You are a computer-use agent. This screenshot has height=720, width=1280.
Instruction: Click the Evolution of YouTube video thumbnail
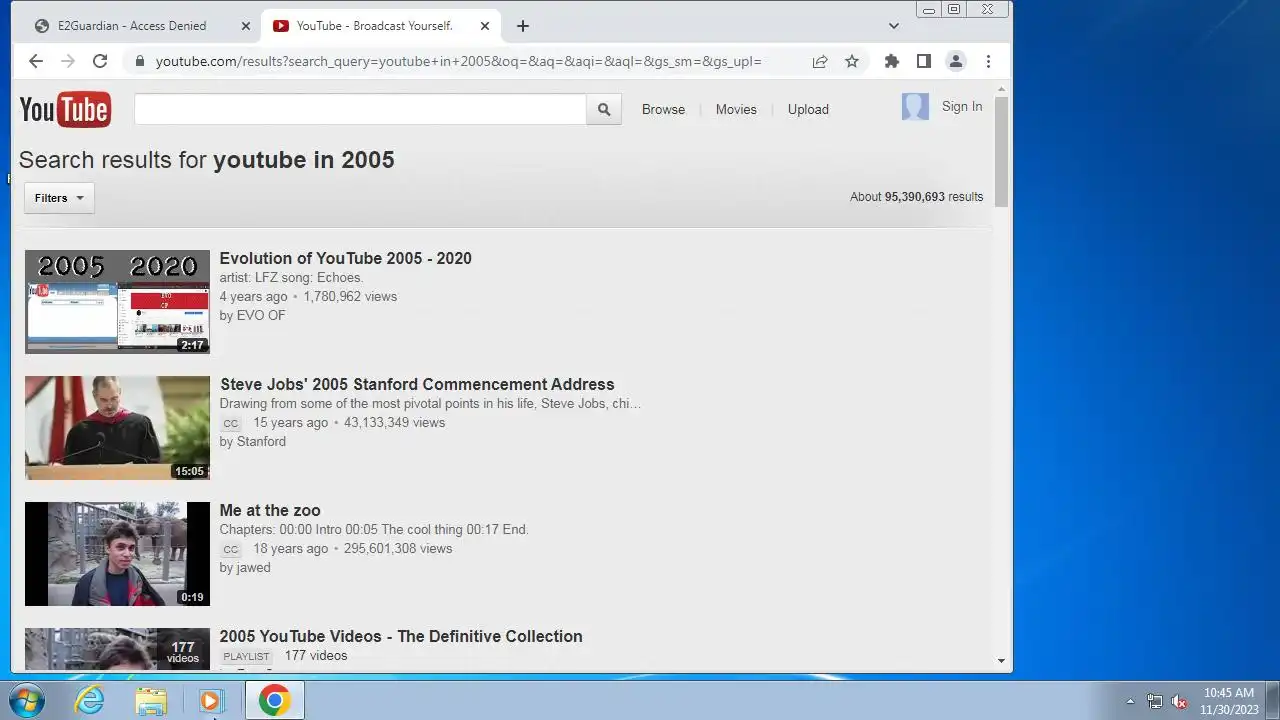[x=117, y=302]
